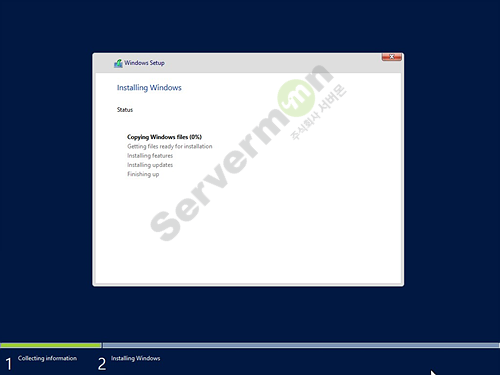Click the 'Installing Windows' dialog heading

(x=149, y=88)
